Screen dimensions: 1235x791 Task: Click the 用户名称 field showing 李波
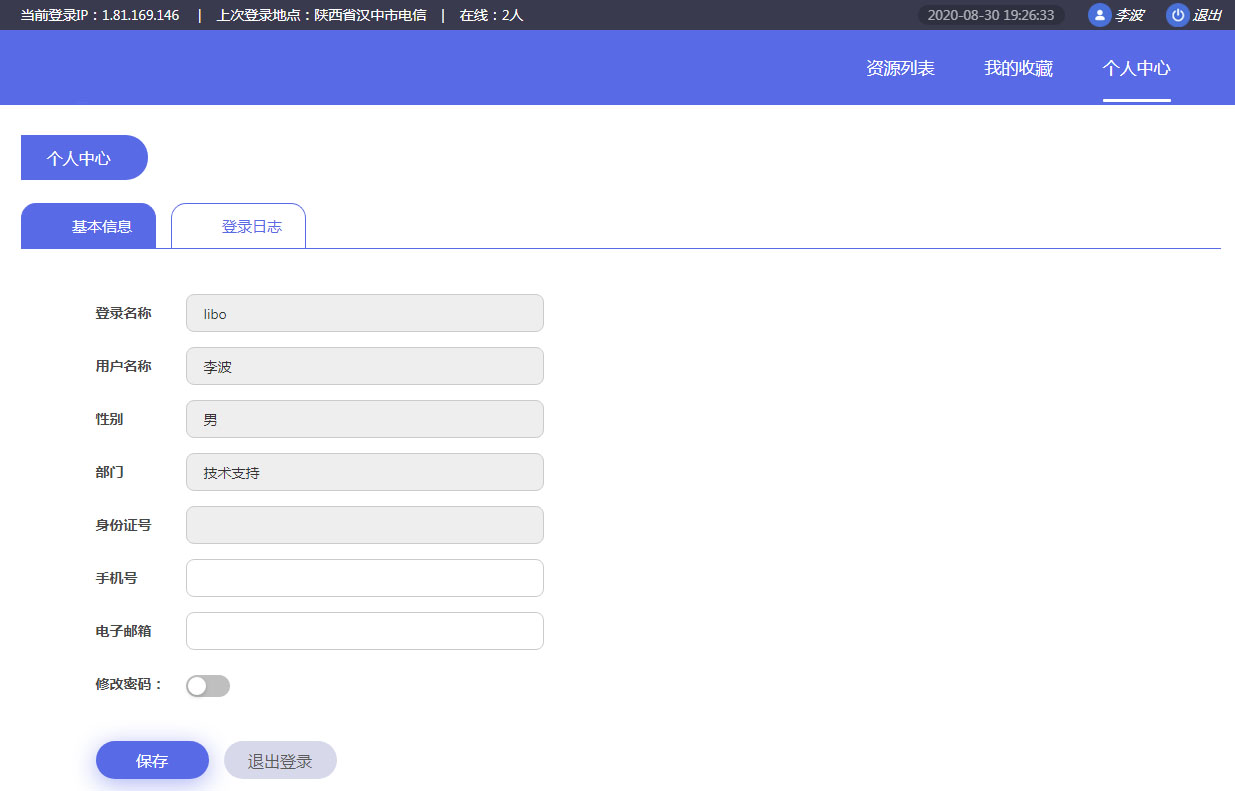click(365, 366)
